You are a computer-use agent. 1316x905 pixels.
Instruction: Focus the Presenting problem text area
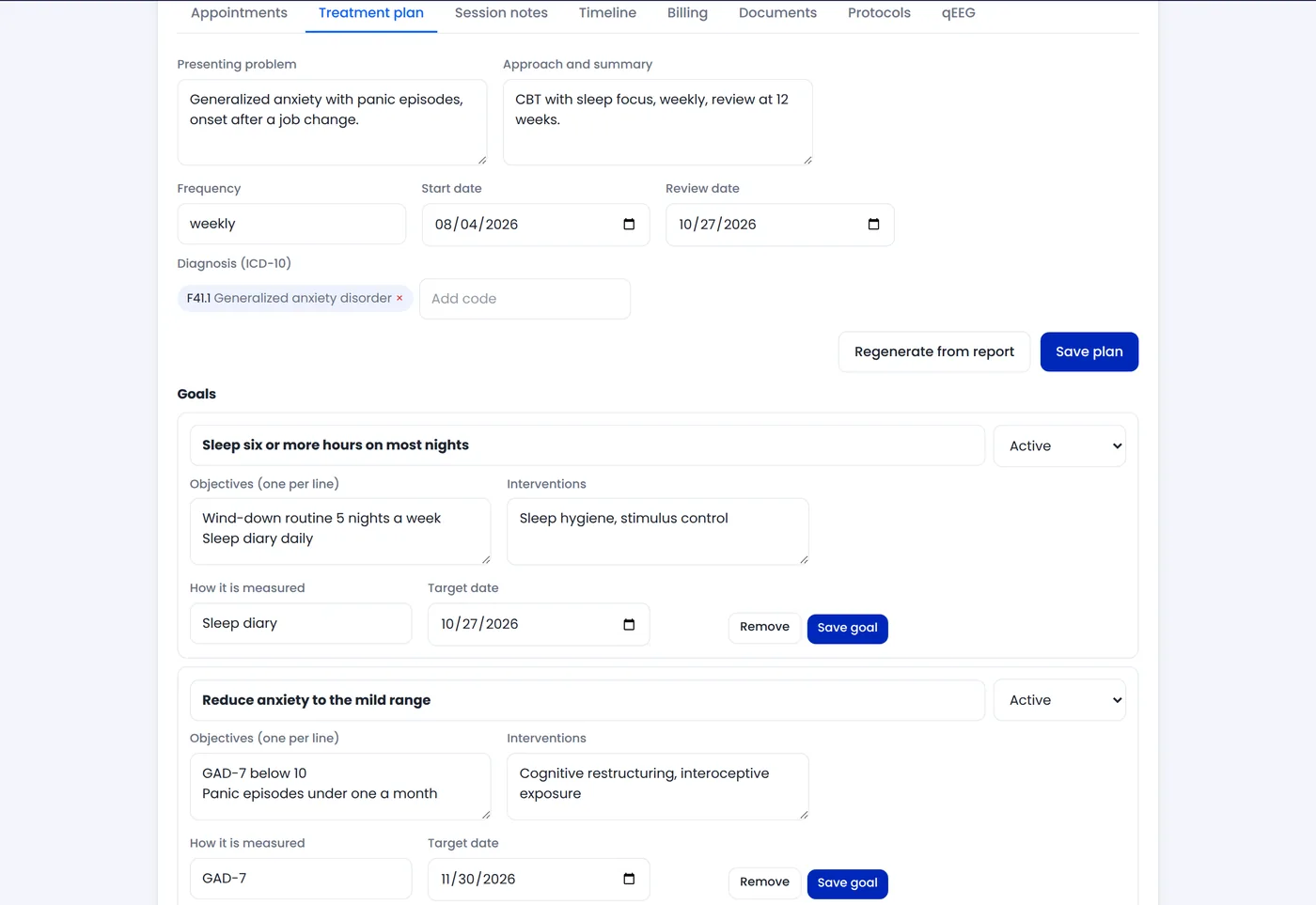(332, 122)
